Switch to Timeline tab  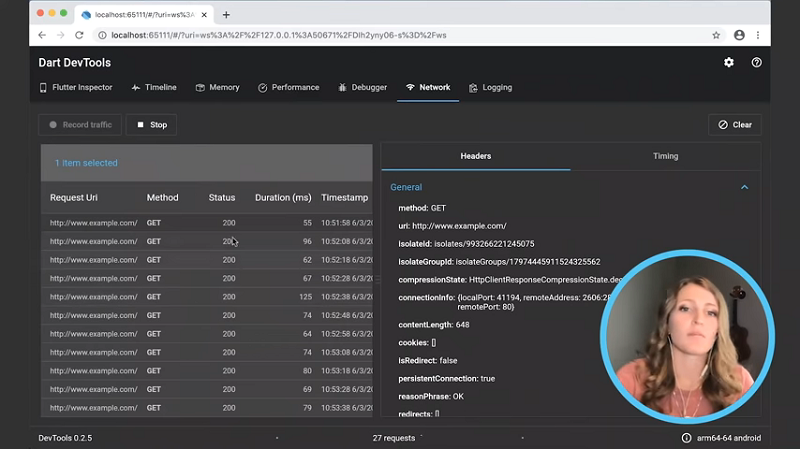click(x=154, y=87)
